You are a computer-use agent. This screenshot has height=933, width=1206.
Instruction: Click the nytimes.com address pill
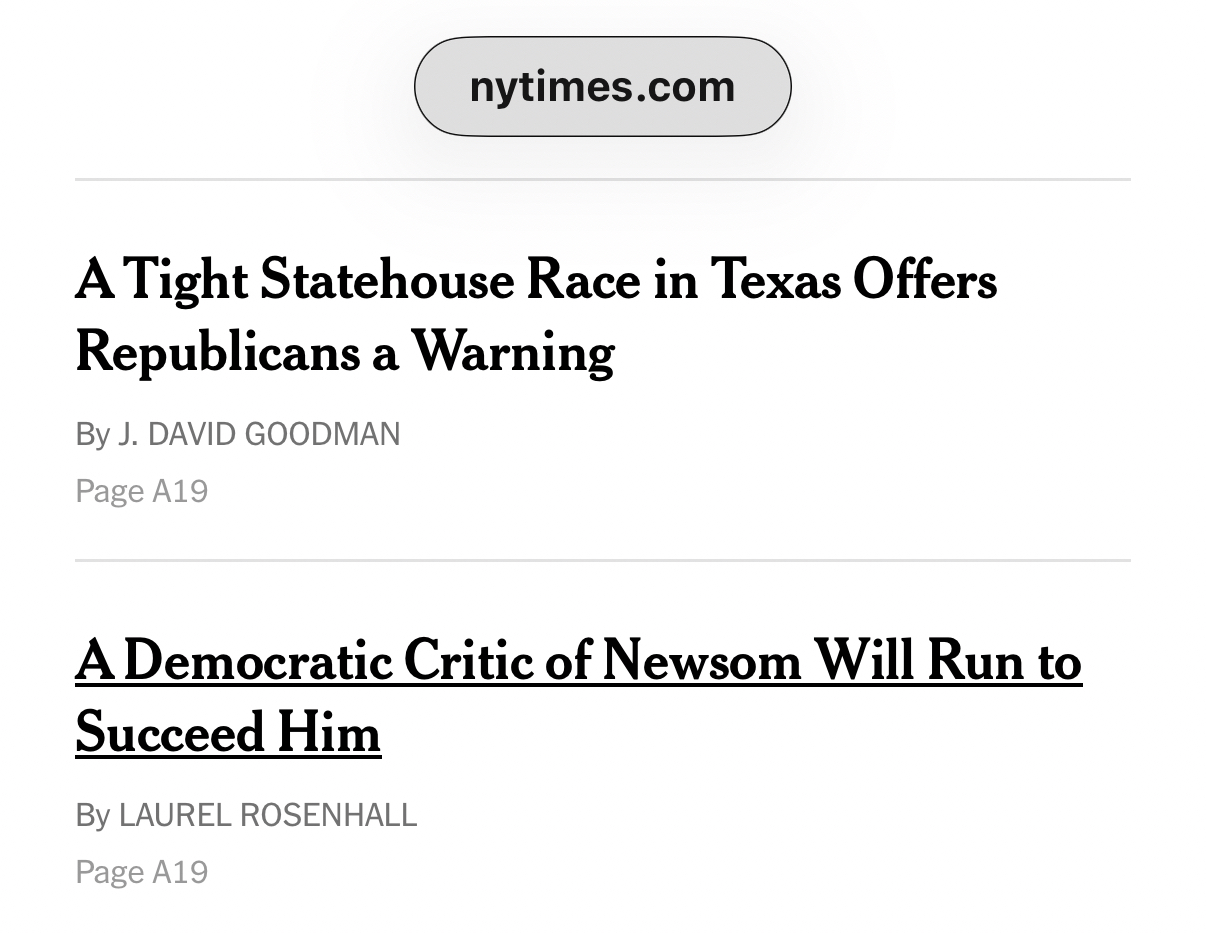coord(602,87)
